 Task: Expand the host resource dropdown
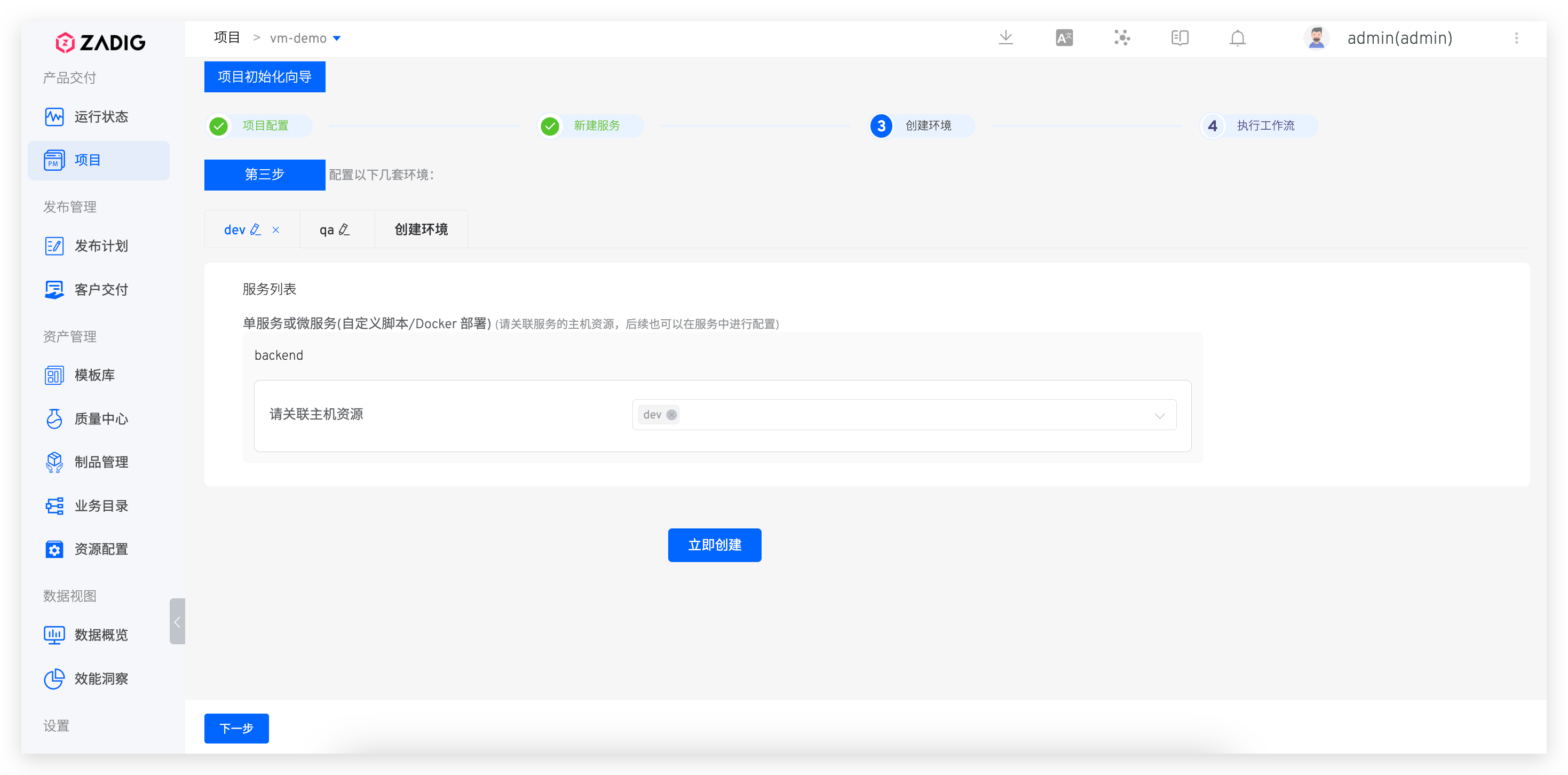pyautogui.click(x=1159, y=415)
